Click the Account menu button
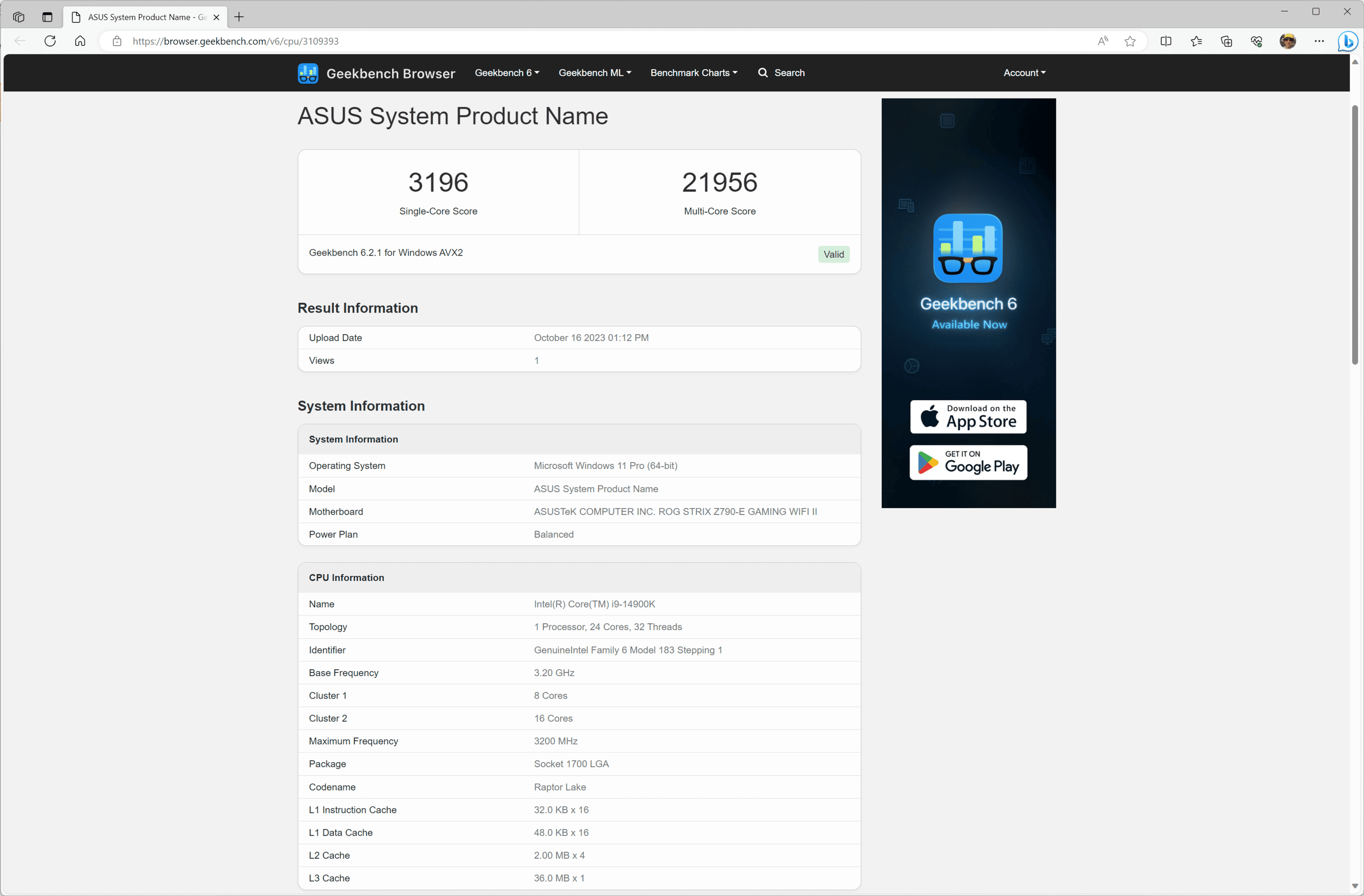Screen dimensions: 1364x896 pos(1024,72)
